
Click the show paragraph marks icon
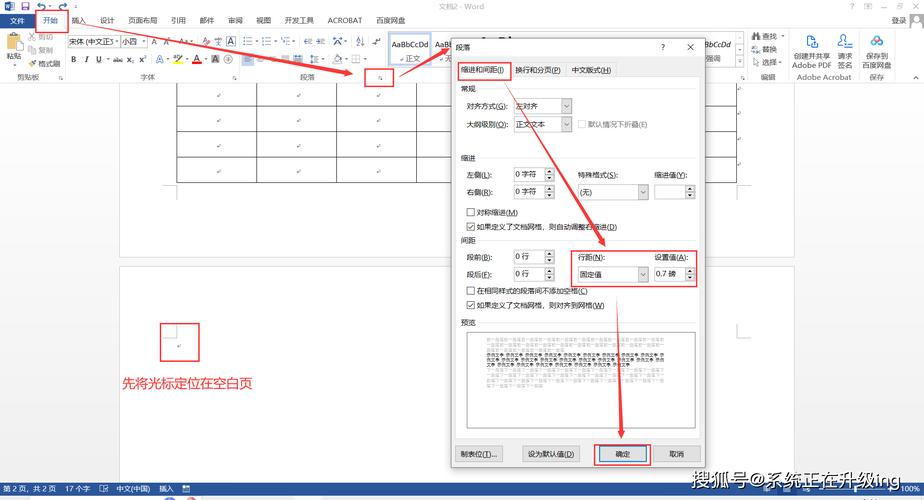(377, 41)
